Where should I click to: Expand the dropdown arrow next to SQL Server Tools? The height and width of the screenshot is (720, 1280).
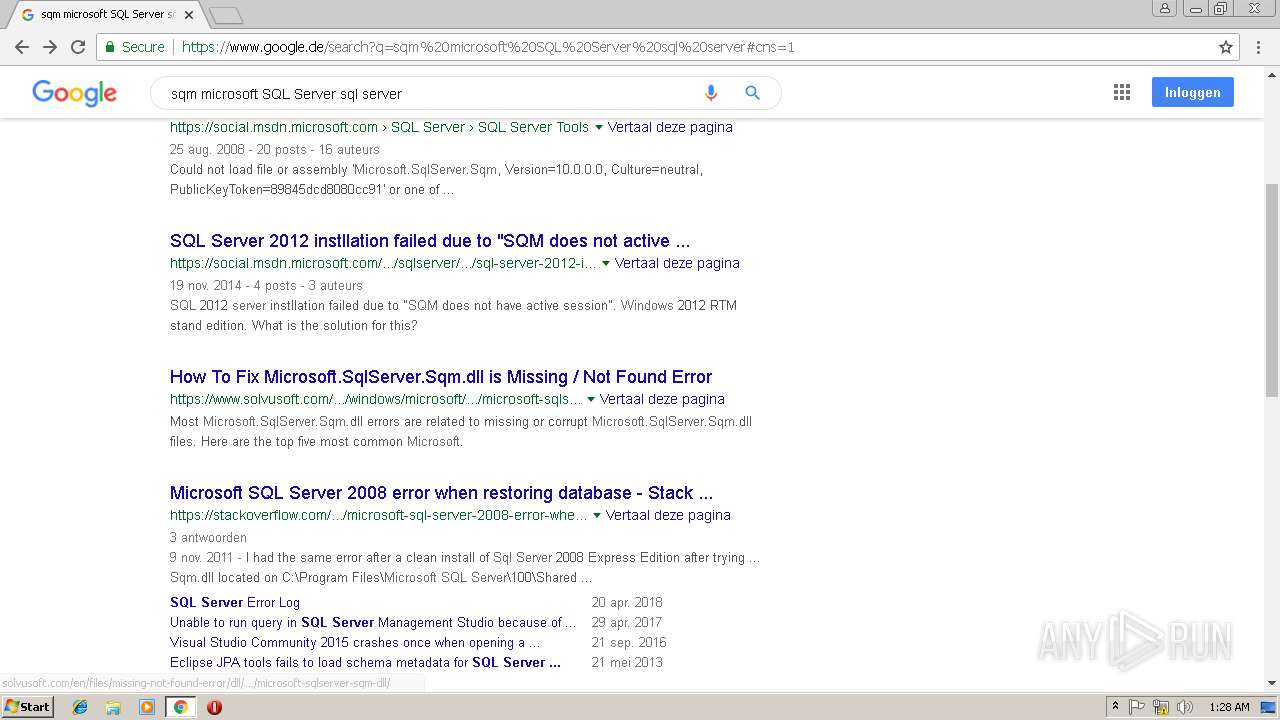(x=599, y=127)
